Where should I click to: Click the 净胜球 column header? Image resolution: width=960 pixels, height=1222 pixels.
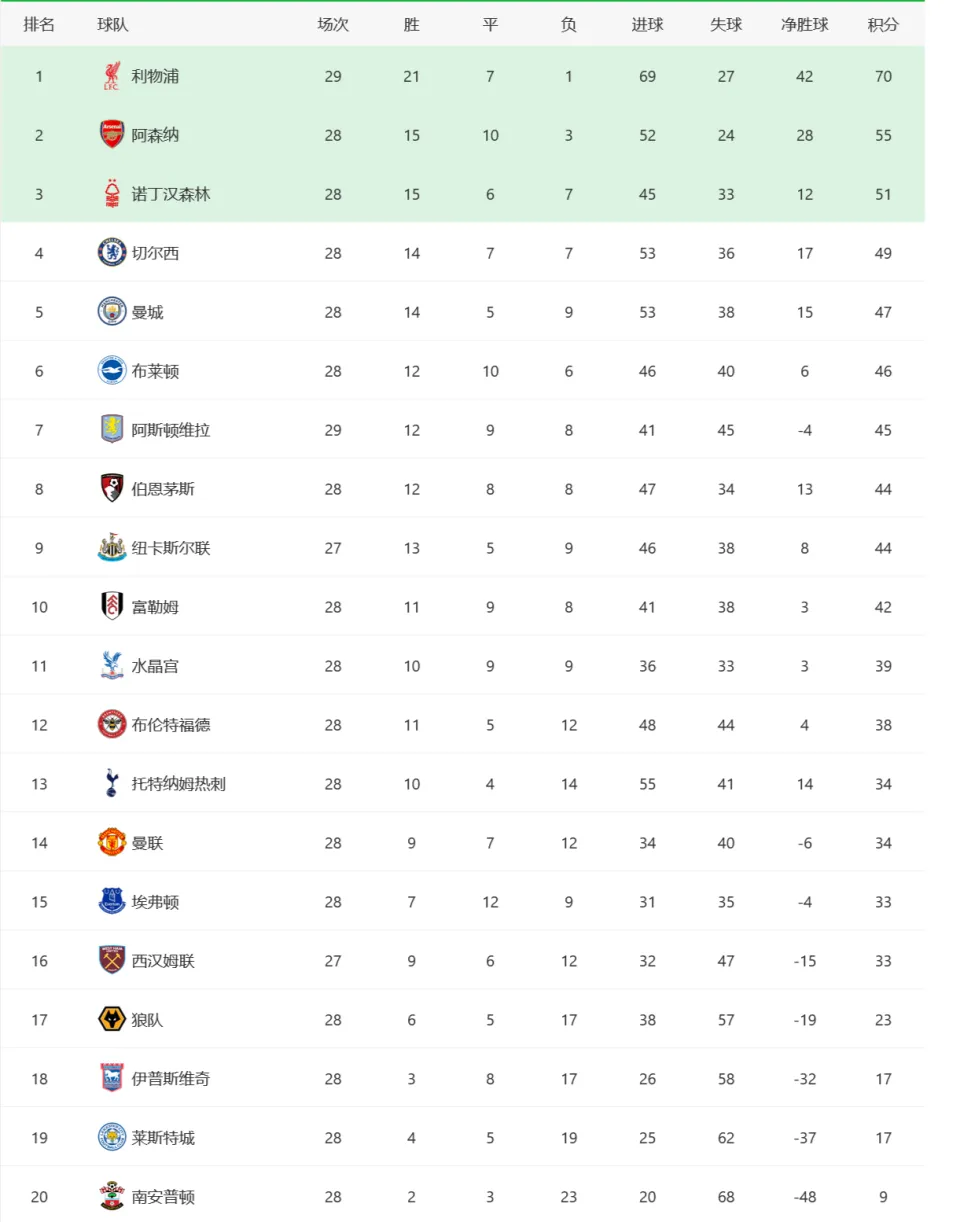805,25
